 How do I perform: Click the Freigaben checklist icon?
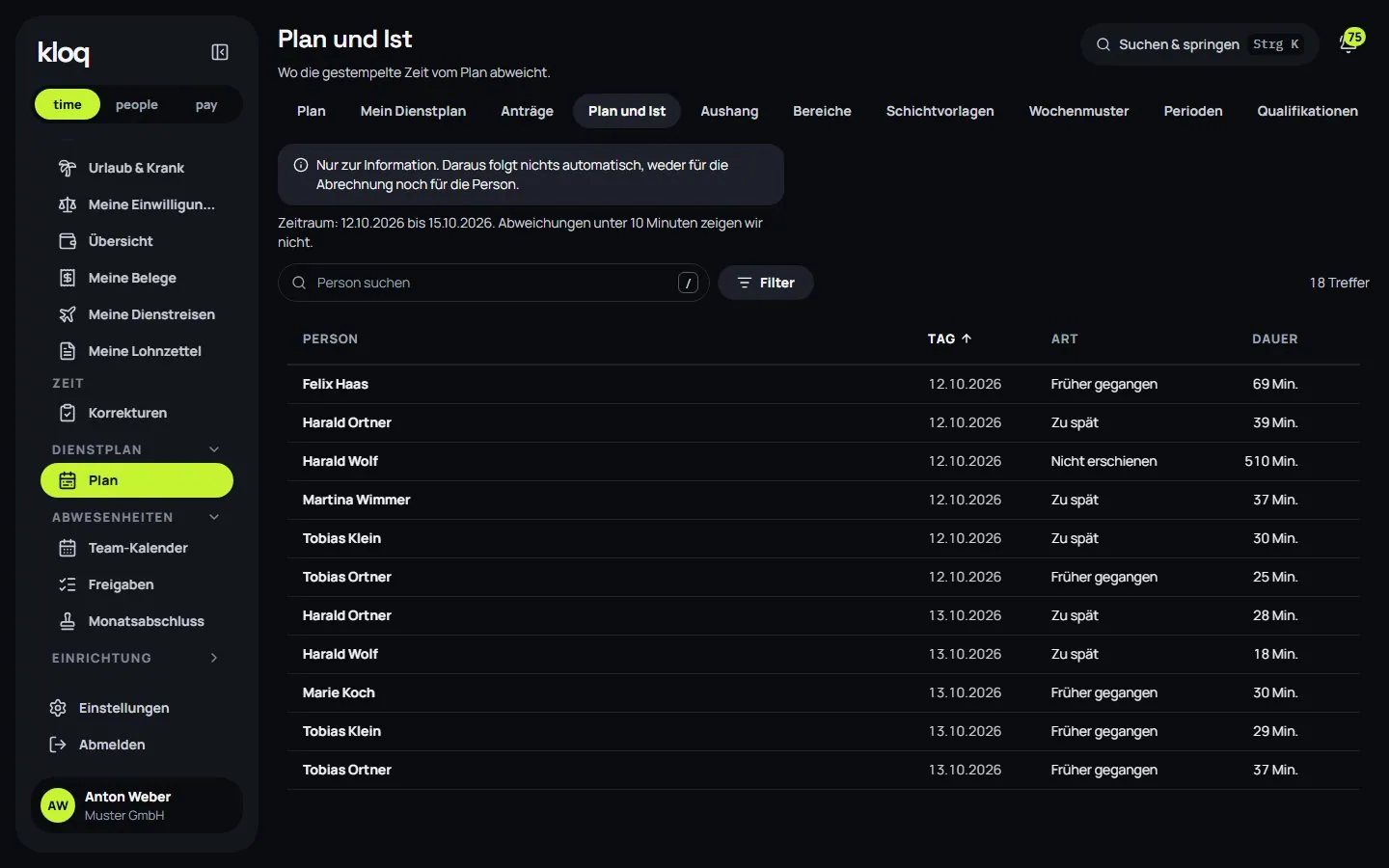(68, 584)
